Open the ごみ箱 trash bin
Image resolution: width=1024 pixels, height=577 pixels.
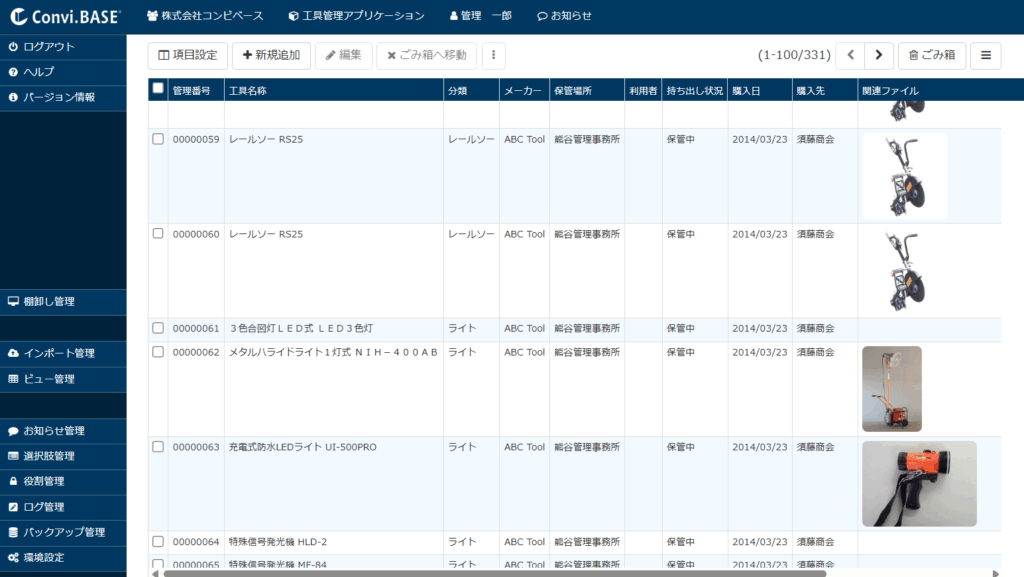click(932, 56)
